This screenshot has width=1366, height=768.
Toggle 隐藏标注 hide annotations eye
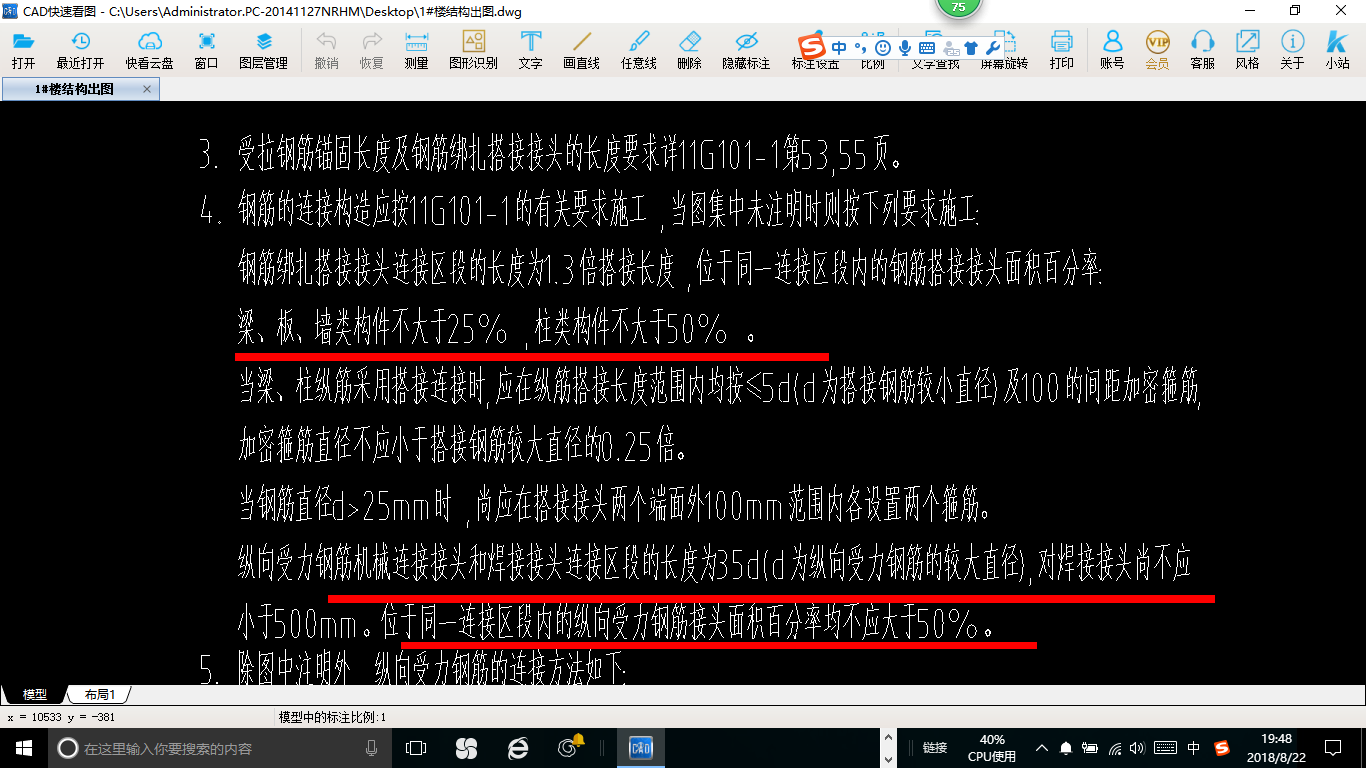tap(746, 50)
